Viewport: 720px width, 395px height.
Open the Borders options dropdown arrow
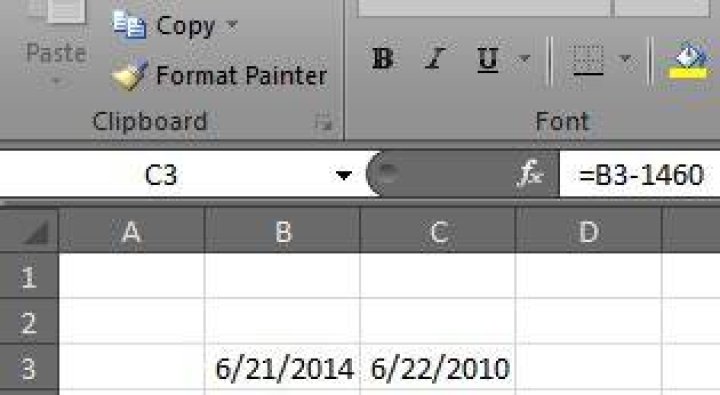click(625, 58)
